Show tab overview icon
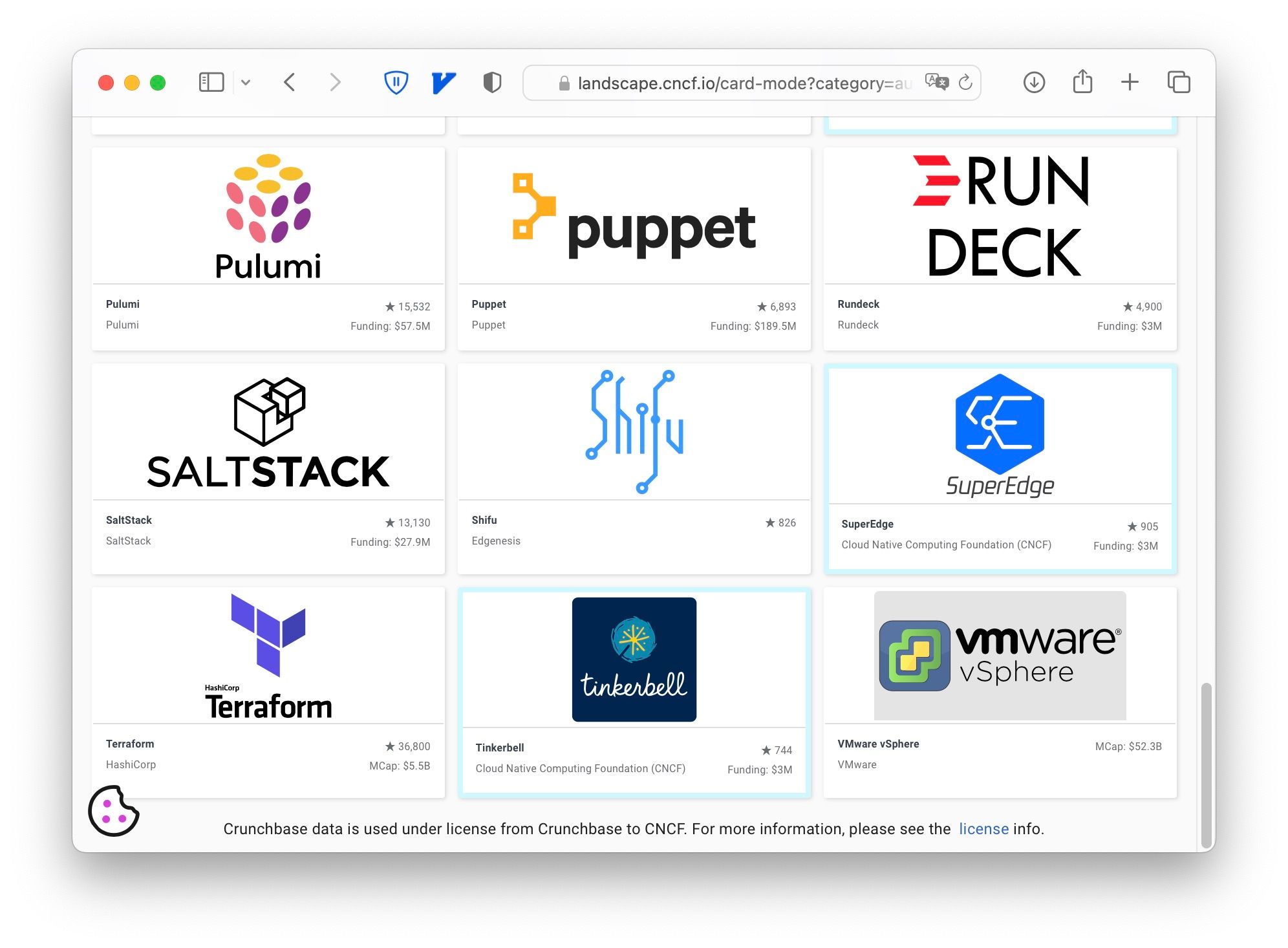 tap(1179, 83)
